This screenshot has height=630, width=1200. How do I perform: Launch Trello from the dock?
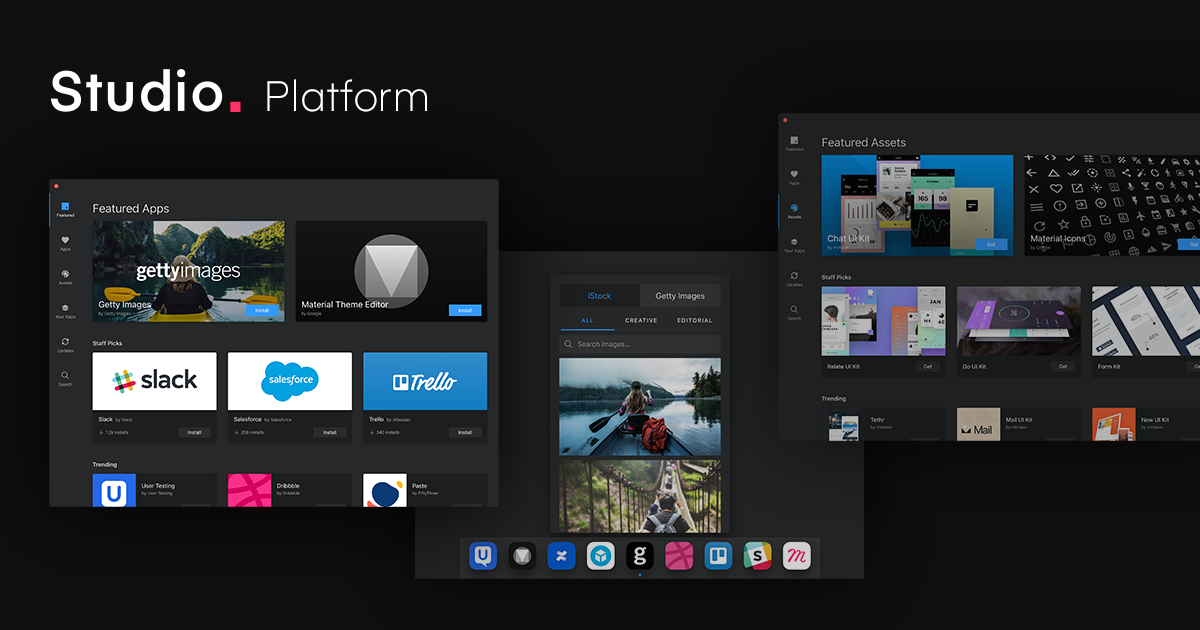coord(718,555)
